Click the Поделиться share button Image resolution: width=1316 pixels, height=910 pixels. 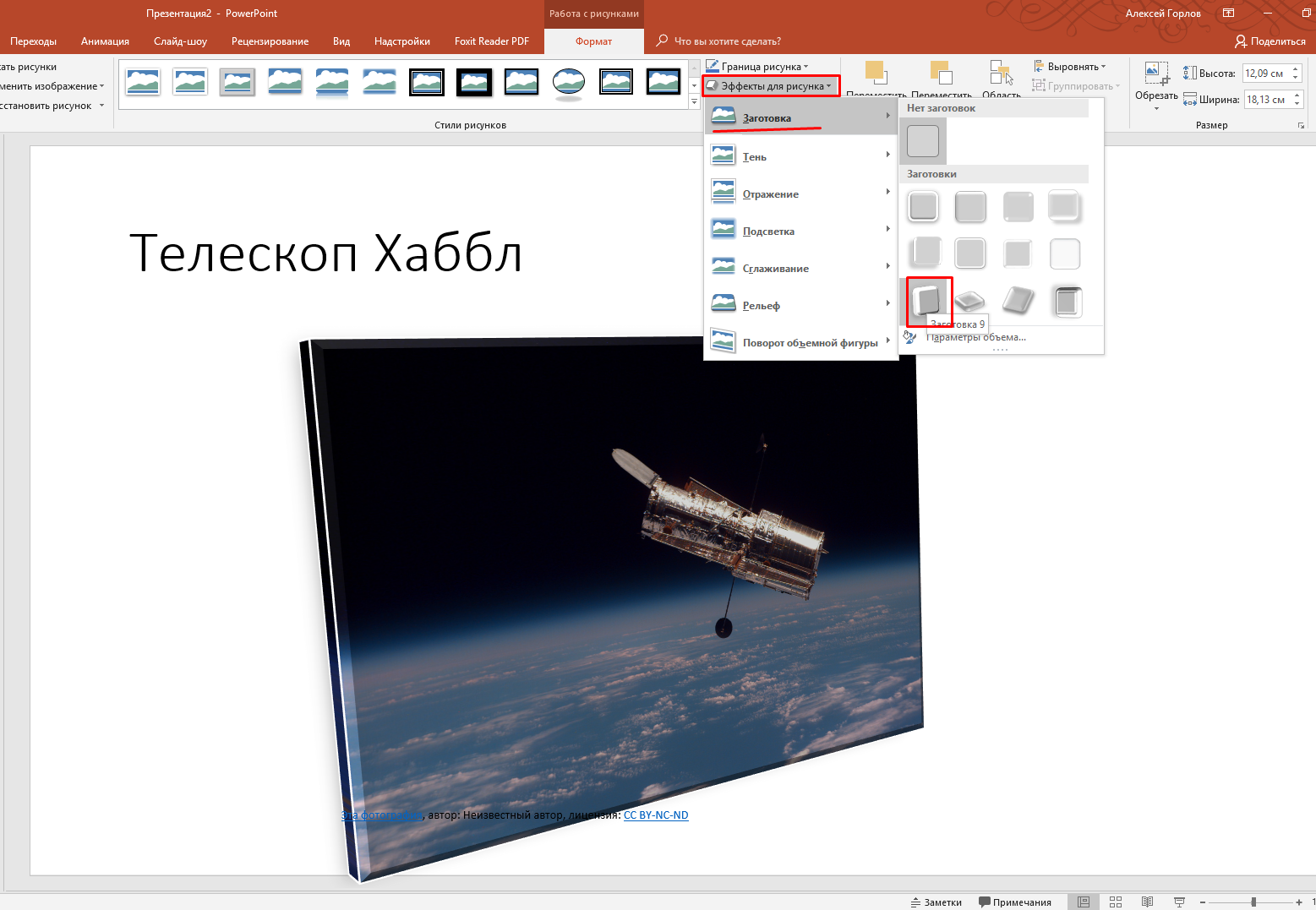1270,41
